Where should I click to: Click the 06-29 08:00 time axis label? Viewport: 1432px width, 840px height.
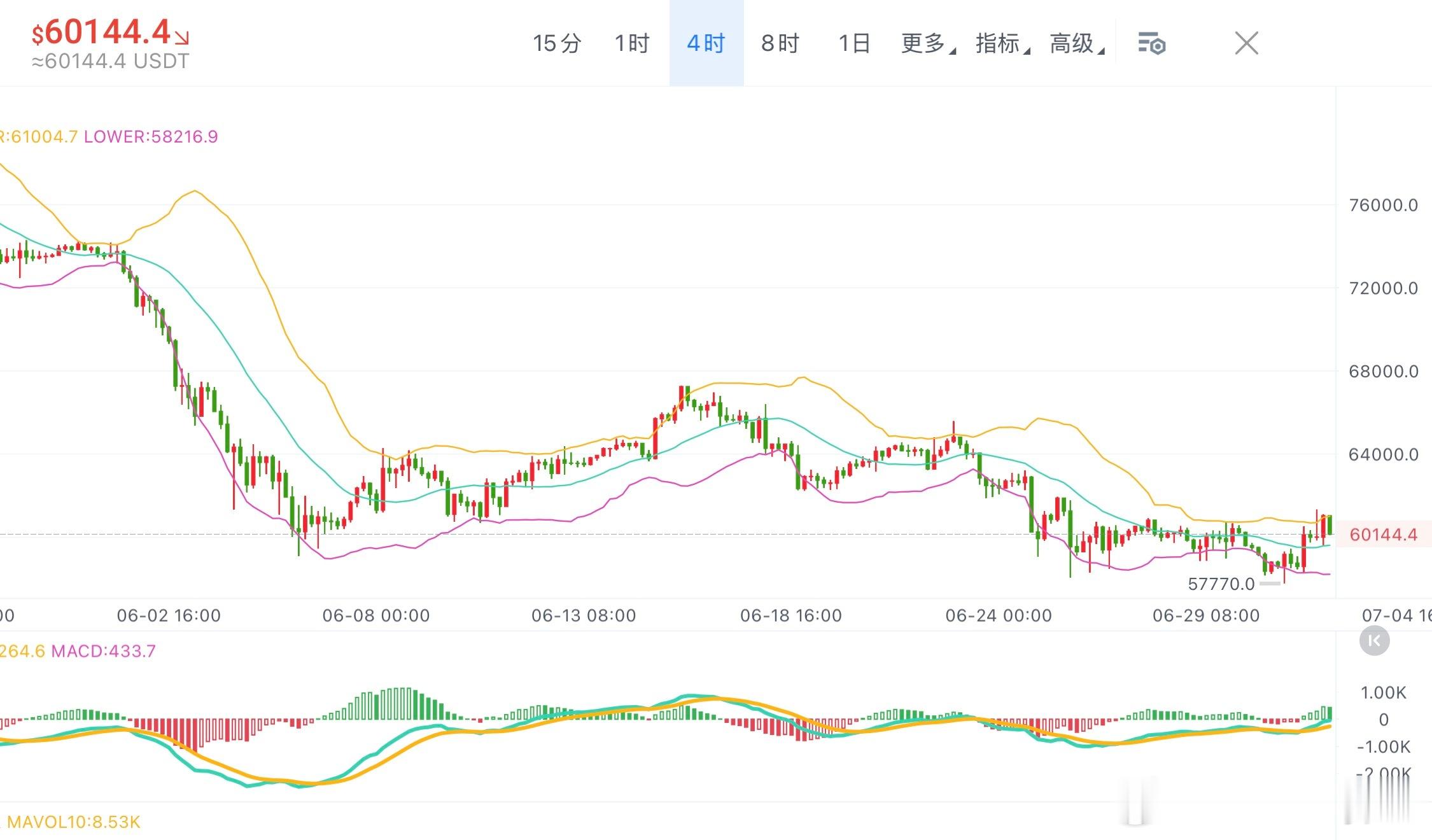point(1206,615)
